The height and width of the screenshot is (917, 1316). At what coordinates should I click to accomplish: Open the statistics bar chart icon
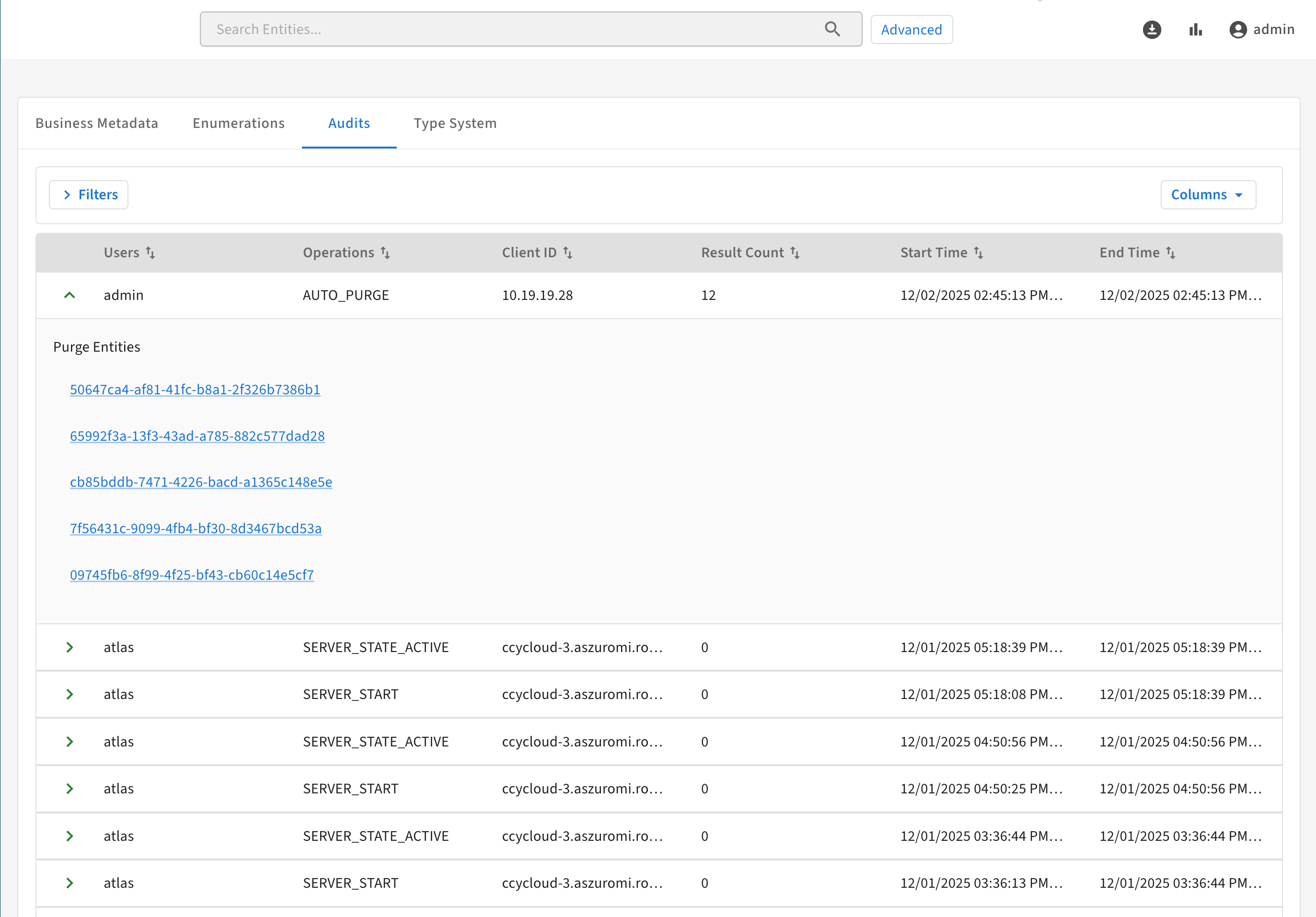[1195, 29]
